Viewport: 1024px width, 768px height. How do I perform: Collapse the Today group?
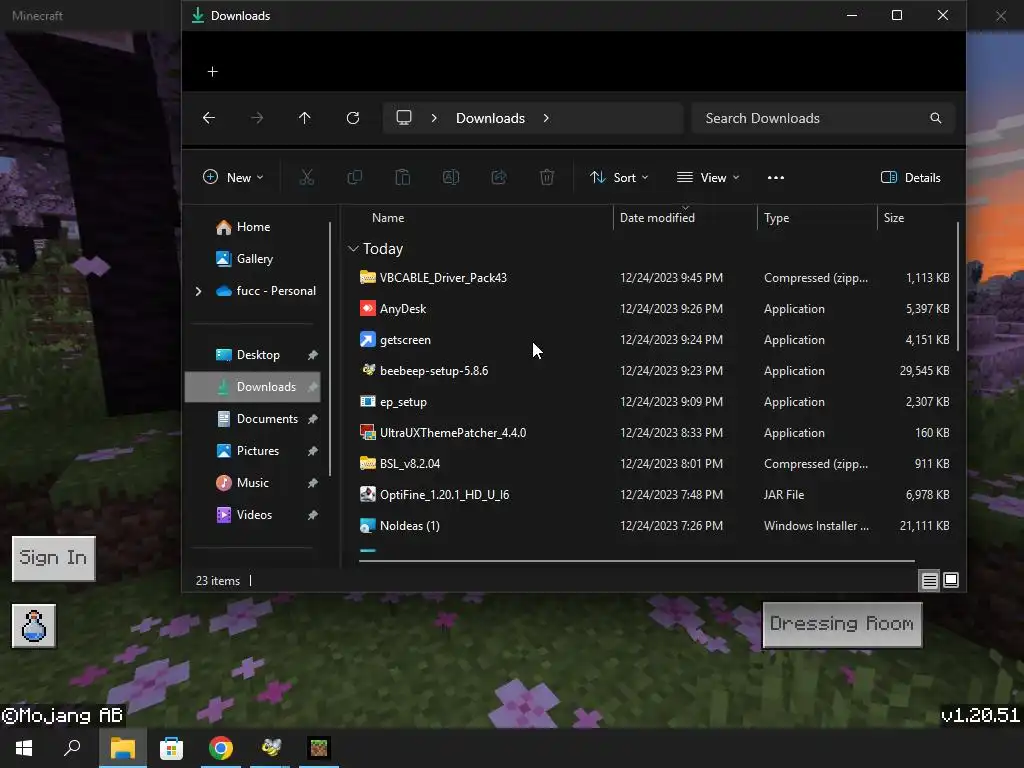click(x=353, y=249)
